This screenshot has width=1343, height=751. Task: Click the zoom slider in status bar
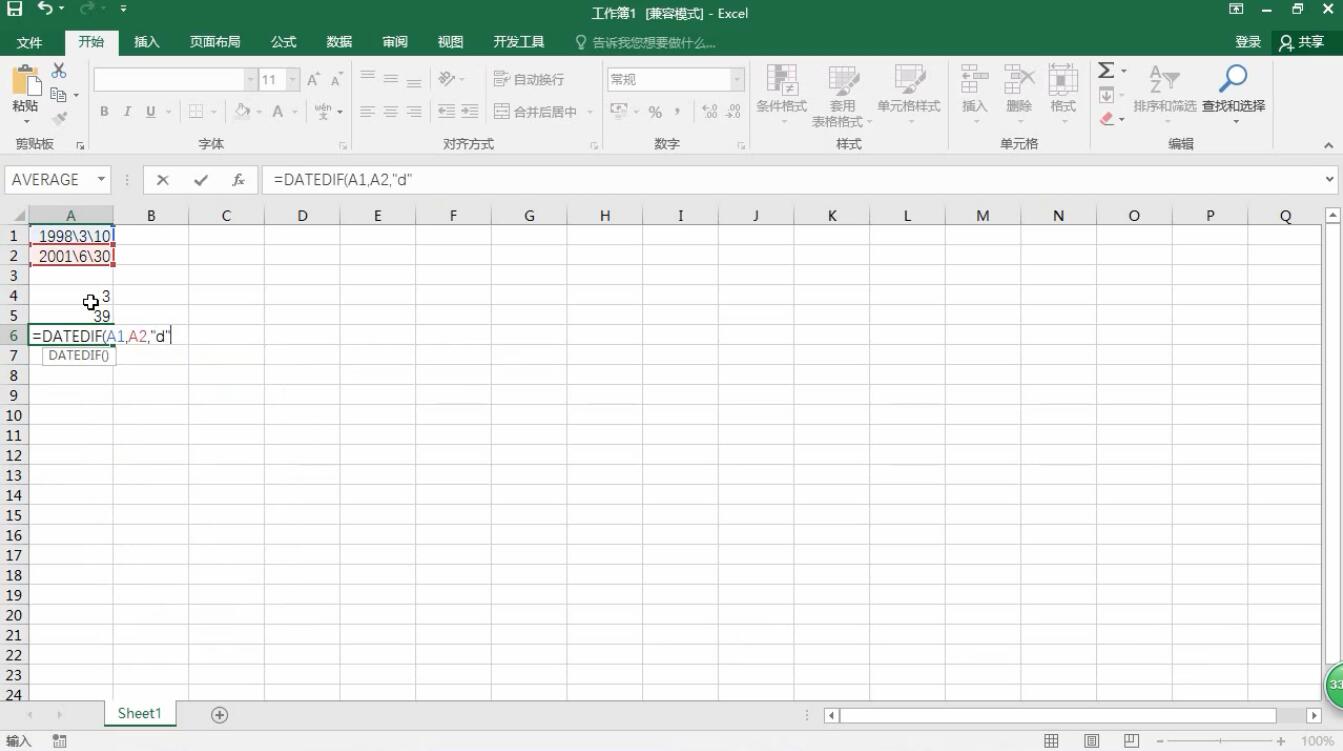(x=1220, y=741)
